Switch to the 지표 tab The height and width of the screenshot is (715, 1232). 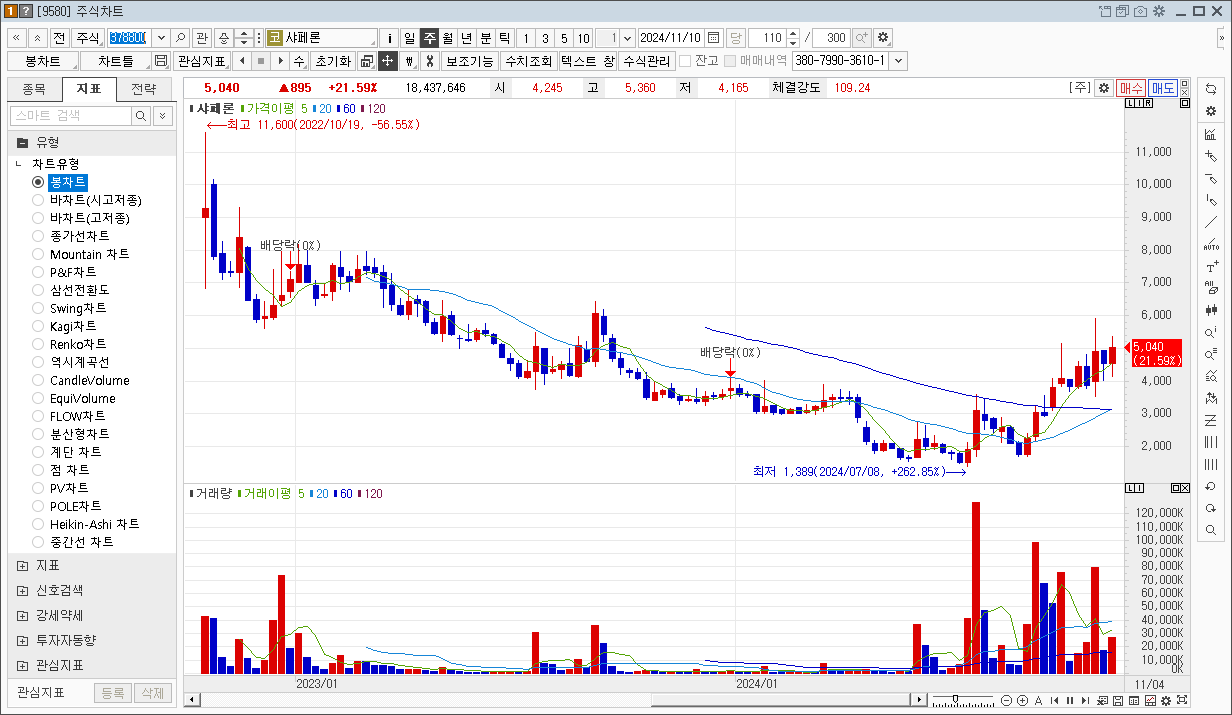[x=89, y=89]
